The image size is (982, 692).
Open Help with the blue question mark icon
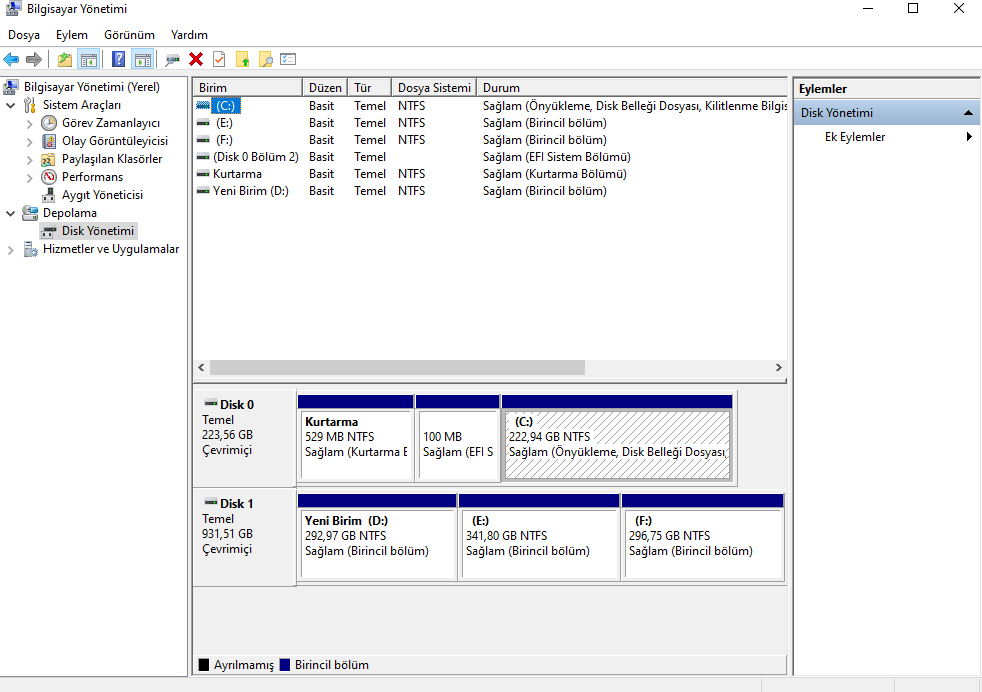[118, 59]
